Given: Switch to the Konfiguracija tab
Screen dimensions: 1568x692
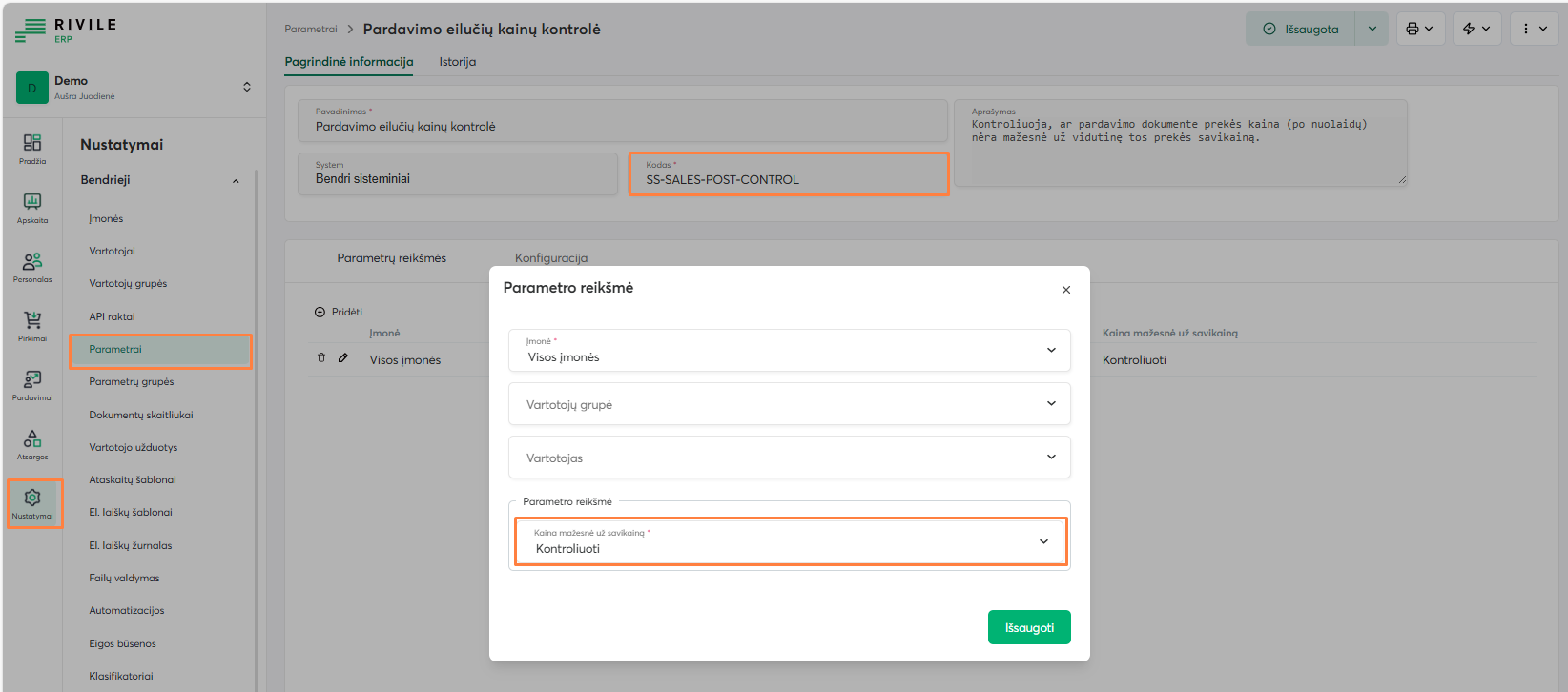Looking at the screenshot, I should [x=551, y=258].
